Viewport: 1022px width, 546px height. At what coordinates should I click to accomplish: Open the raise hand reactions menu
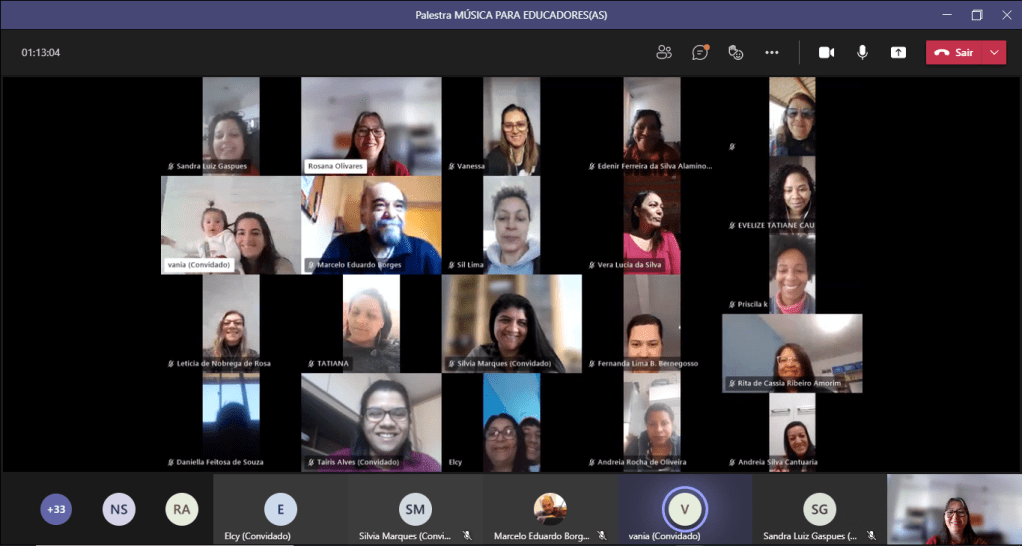[736, 52]
